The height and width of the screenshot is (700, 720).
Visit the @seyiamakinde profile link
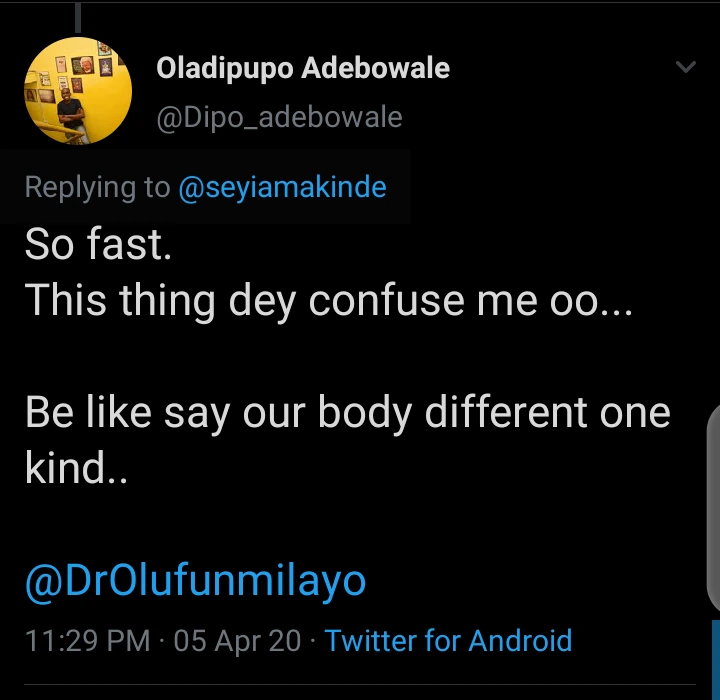coord(282,187)
